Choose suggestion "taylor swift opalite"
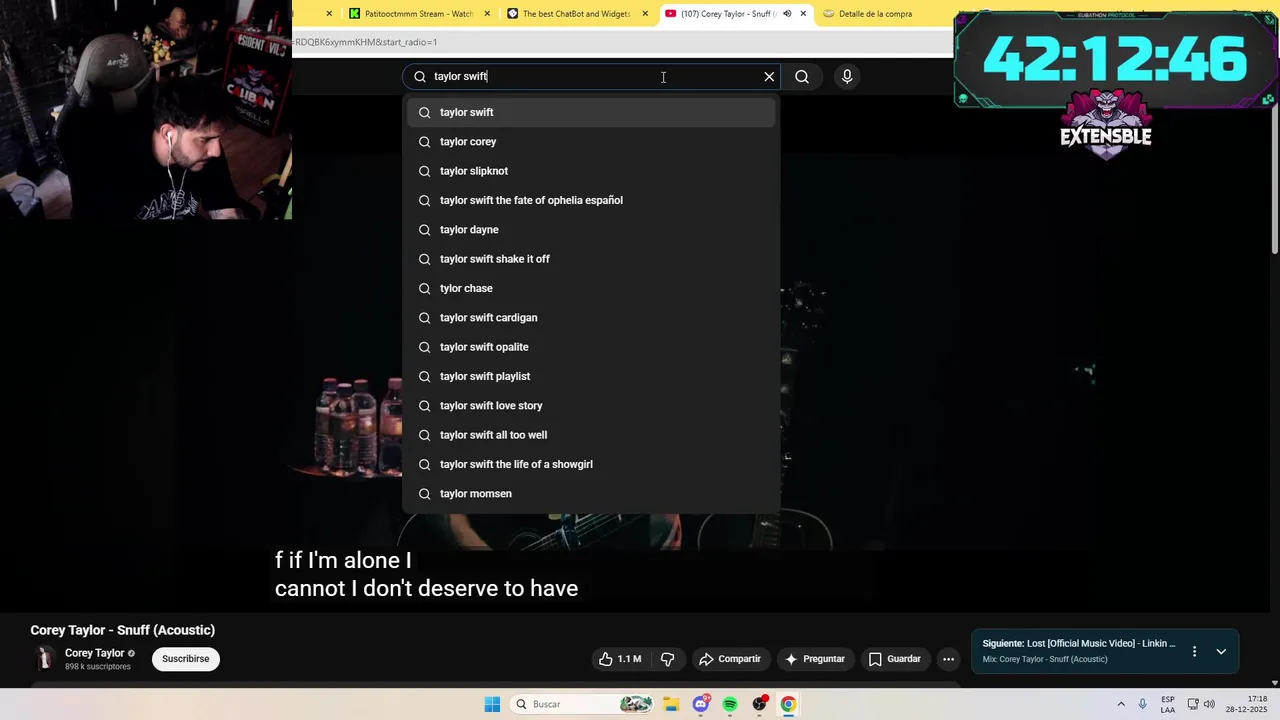 tap(591, 347)
